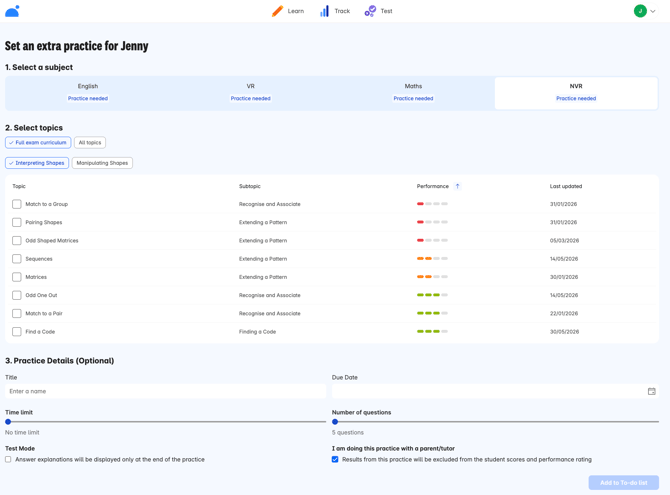The height and width of the screenshot is (495, 670).
Task: Click the Odd One Out topic name
Action: (x=41, y=295)
